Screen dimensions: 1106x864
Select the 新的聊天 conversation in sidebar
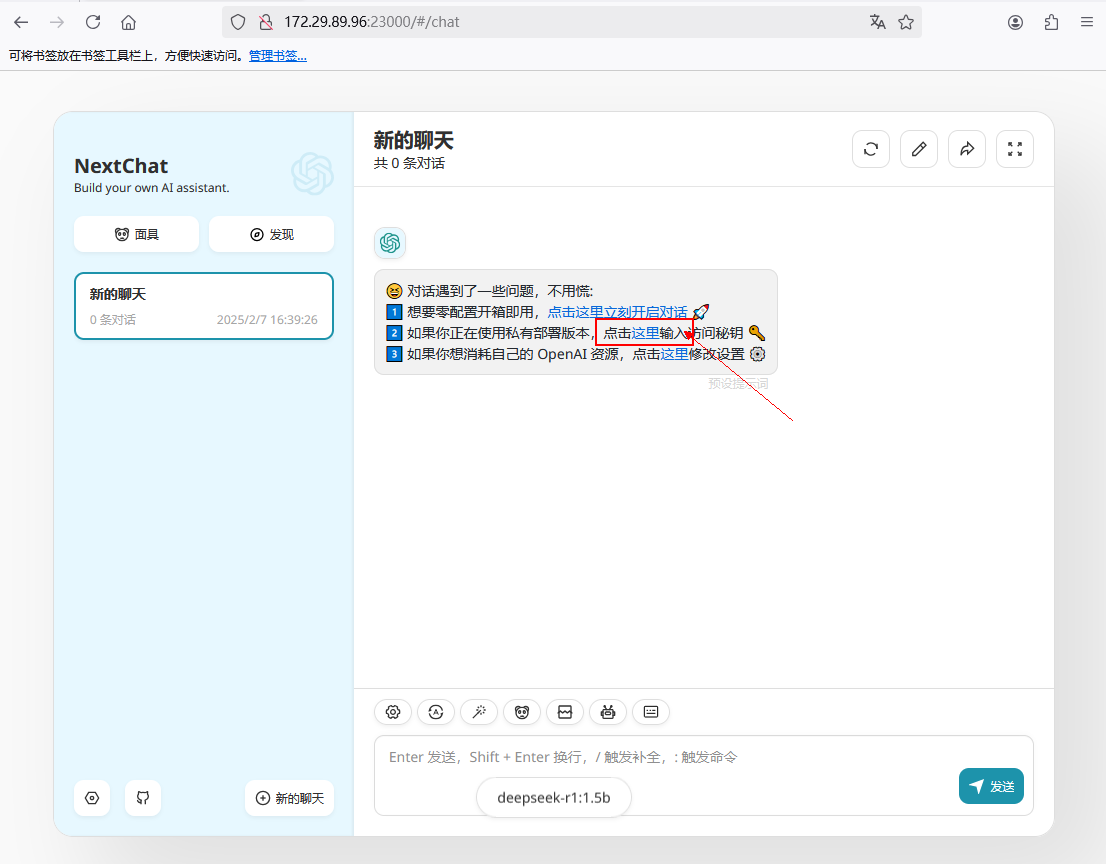pos(204,306)
